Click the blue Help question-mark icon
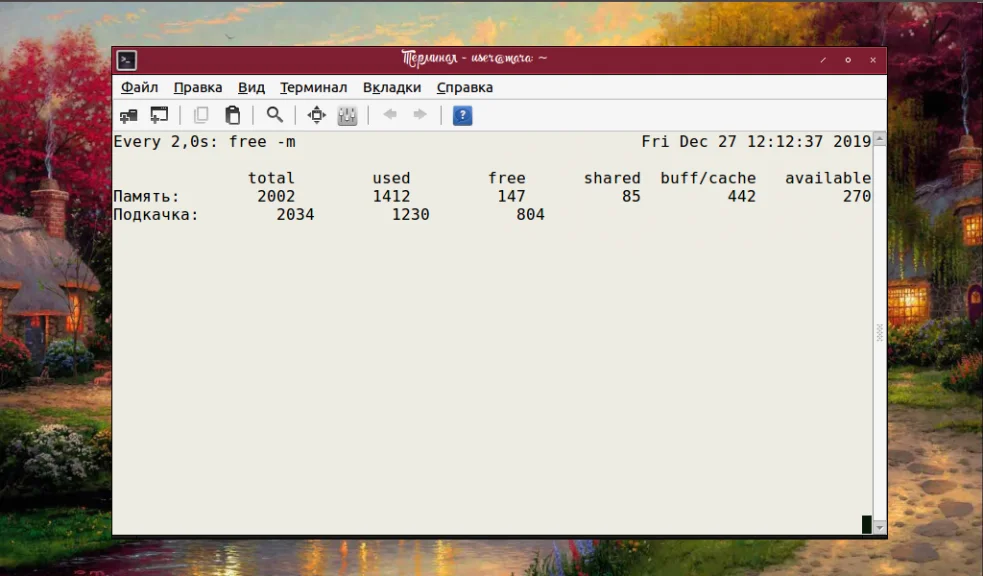Screen dimensions: 983x576 (462, 115)
